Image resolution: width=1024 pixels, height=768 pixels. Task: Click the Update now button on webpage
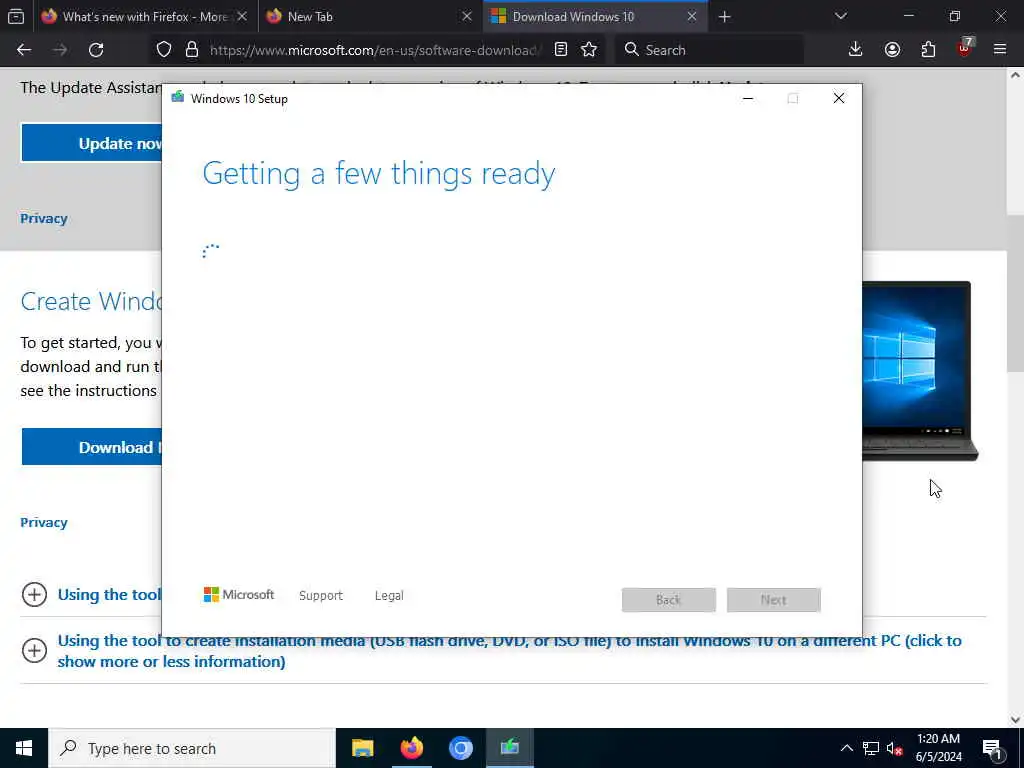point(91,143)
